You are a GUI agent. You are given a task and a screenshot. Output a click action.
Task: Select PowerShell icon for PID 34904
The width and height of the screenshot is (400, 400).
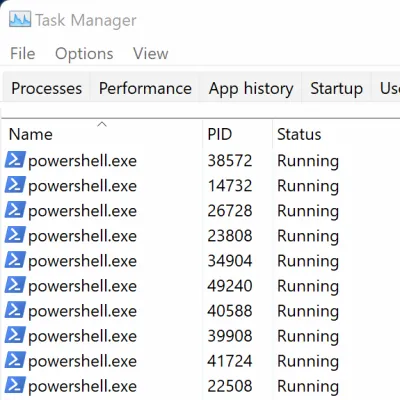click(15, 260)
